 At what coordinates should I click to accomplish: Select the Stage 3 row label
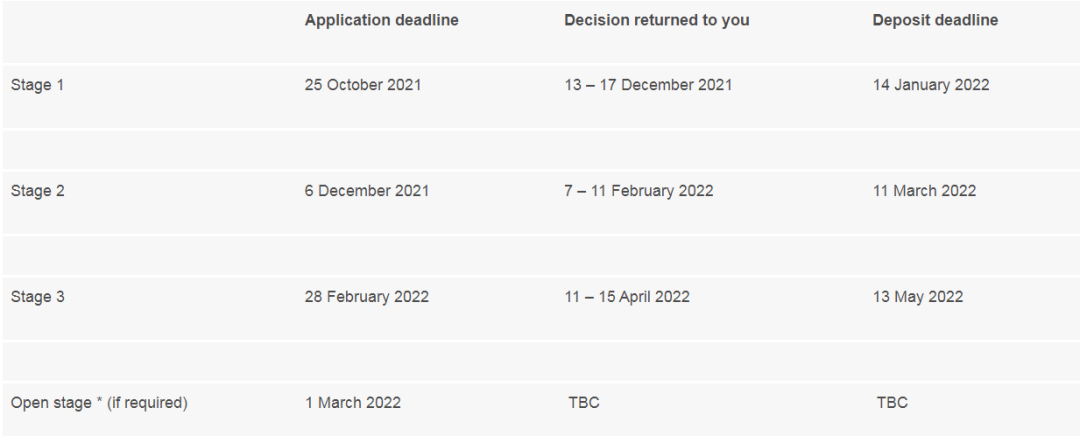[x=37, y=297]
